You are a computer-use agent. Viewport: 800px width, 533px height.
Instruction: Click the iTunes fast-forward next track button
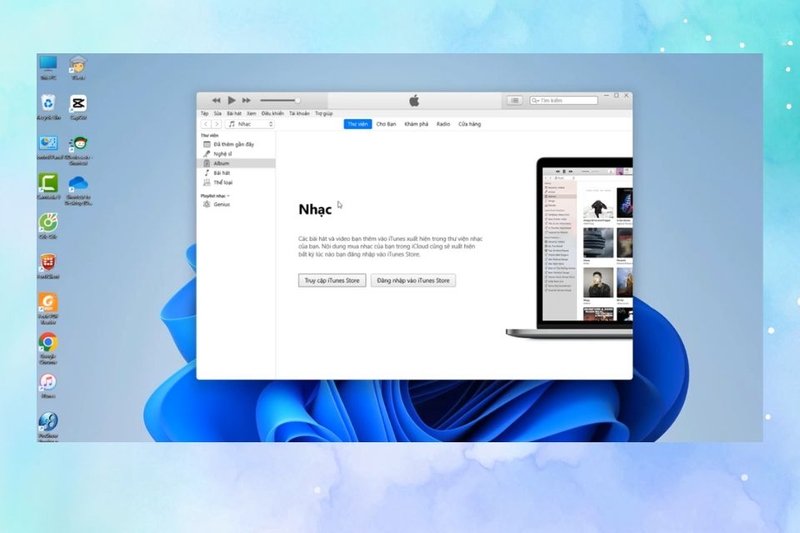pyautogui.click(x=246, y=100)
